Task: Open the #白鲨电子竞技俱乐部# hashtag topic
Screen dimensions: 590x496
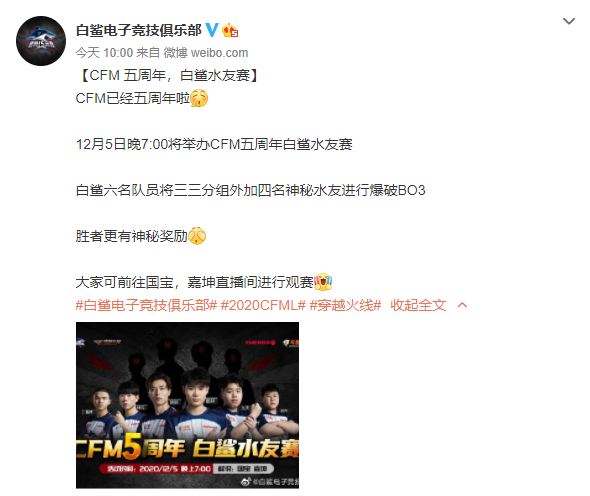Action: (146, 305)
